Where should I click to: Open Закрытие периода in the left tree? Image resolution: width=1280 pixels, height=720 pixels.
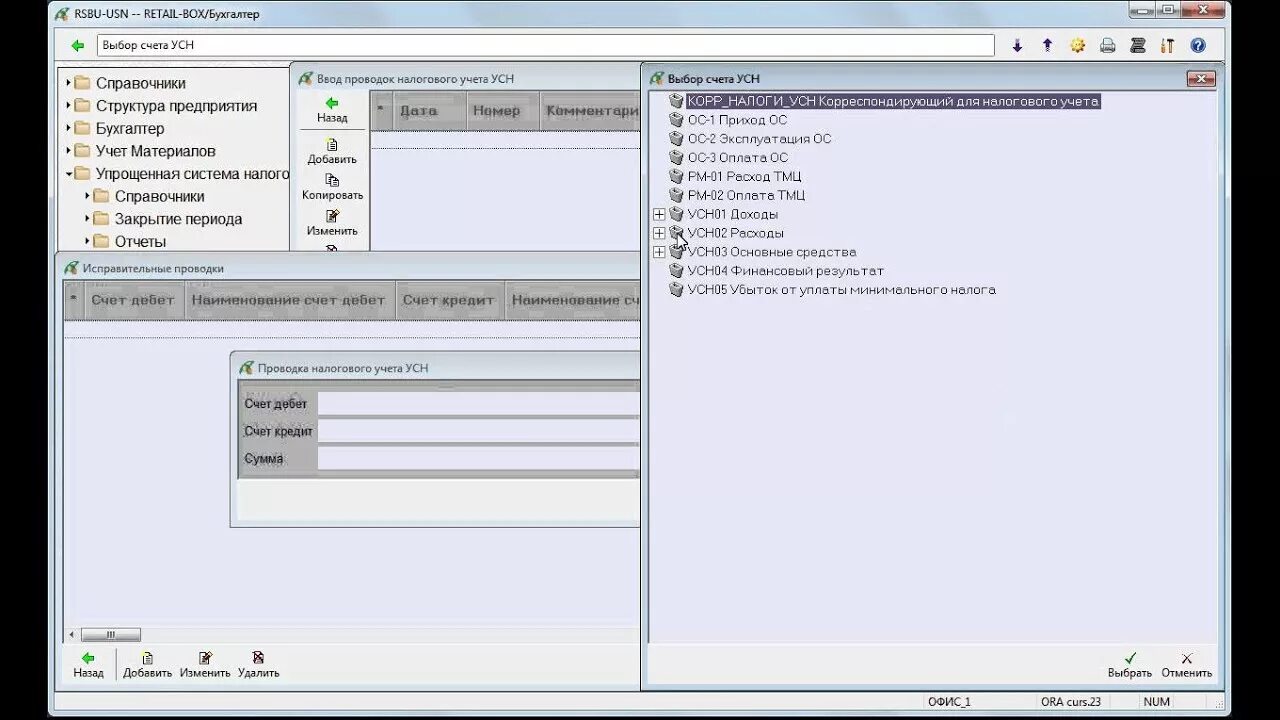[178, 219]
